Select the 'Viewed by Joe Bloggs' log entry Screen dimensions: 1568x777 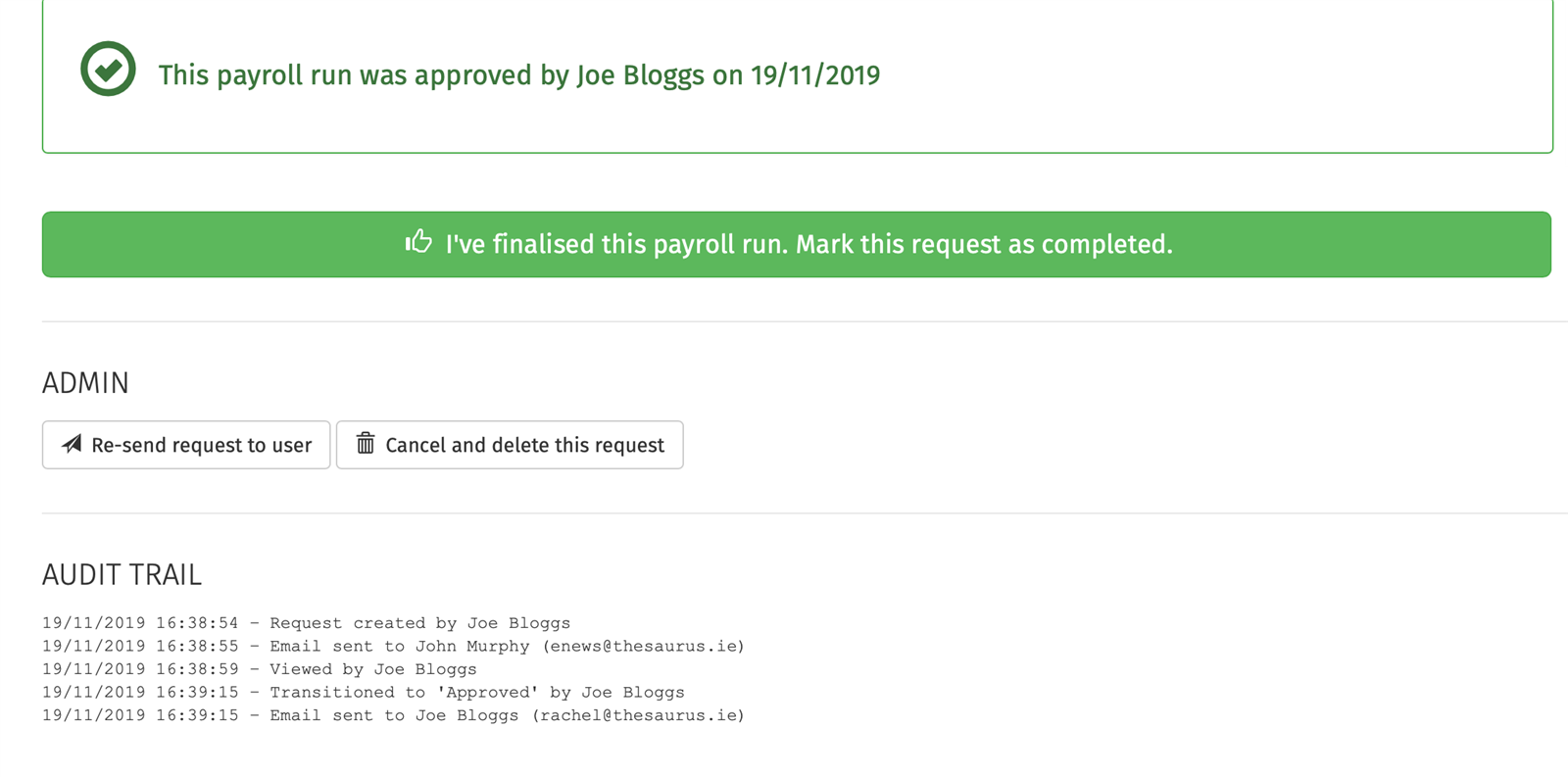point(260,669)
